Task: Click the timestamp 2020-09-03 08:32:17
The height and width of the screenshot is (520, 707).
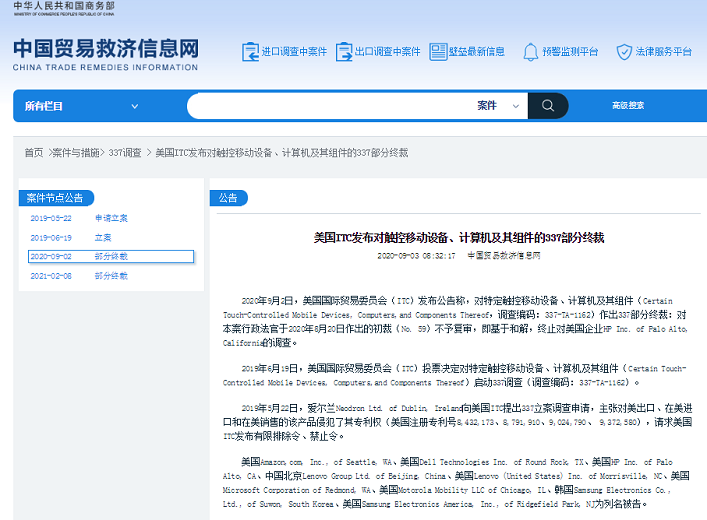Action: [x=416, y=256]
